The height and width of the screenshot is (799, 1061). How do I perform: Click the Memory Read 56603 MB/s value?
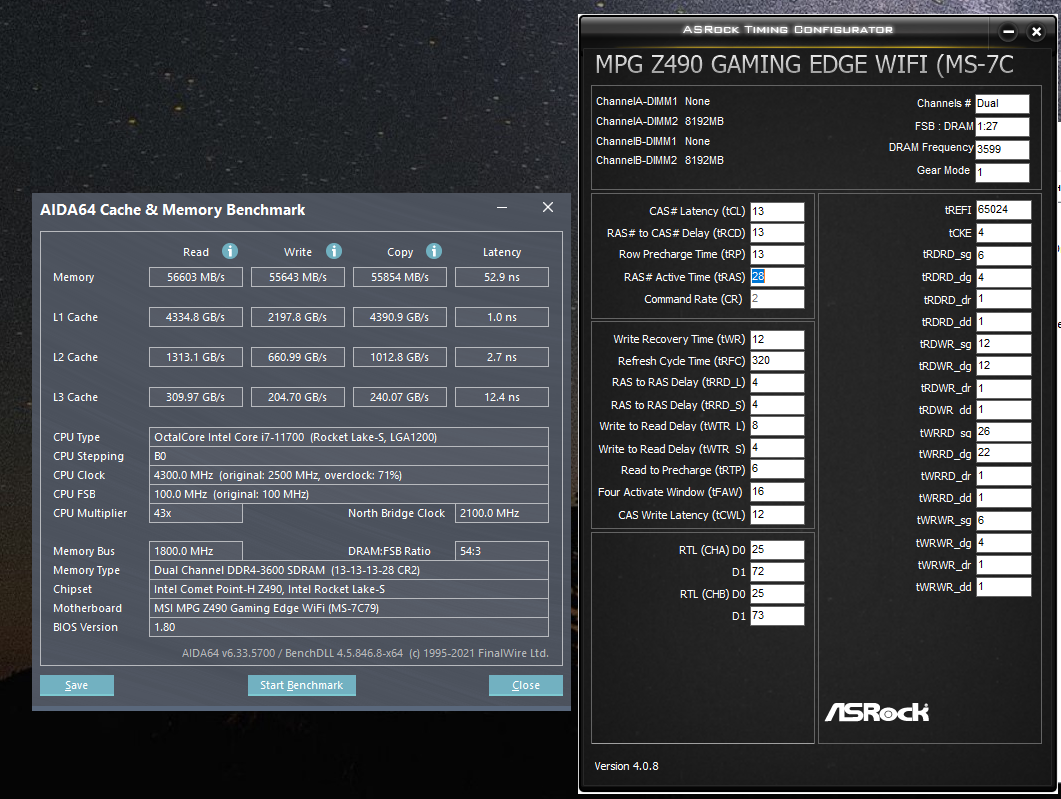tap(196, 277)
